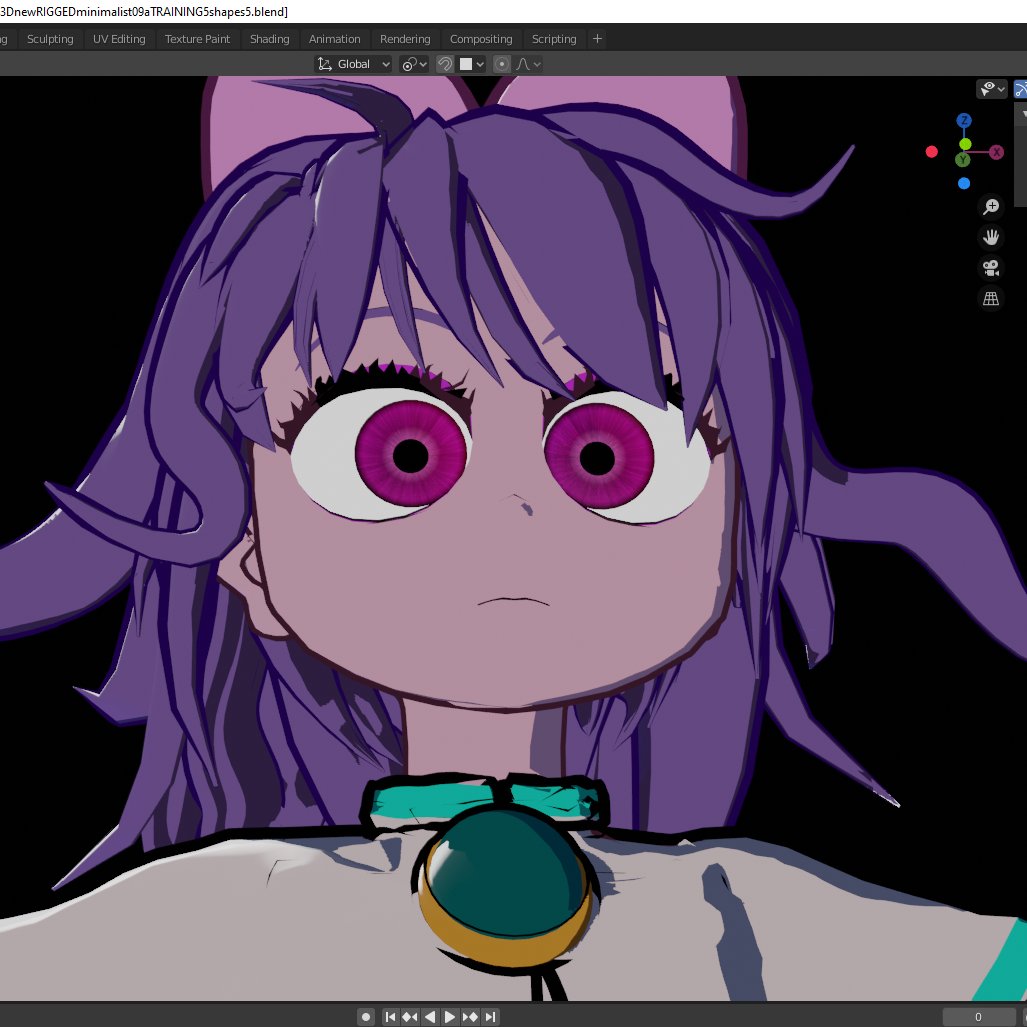
Task: Open the proportional editing falloff dropdown
Action: click(529, 64)
